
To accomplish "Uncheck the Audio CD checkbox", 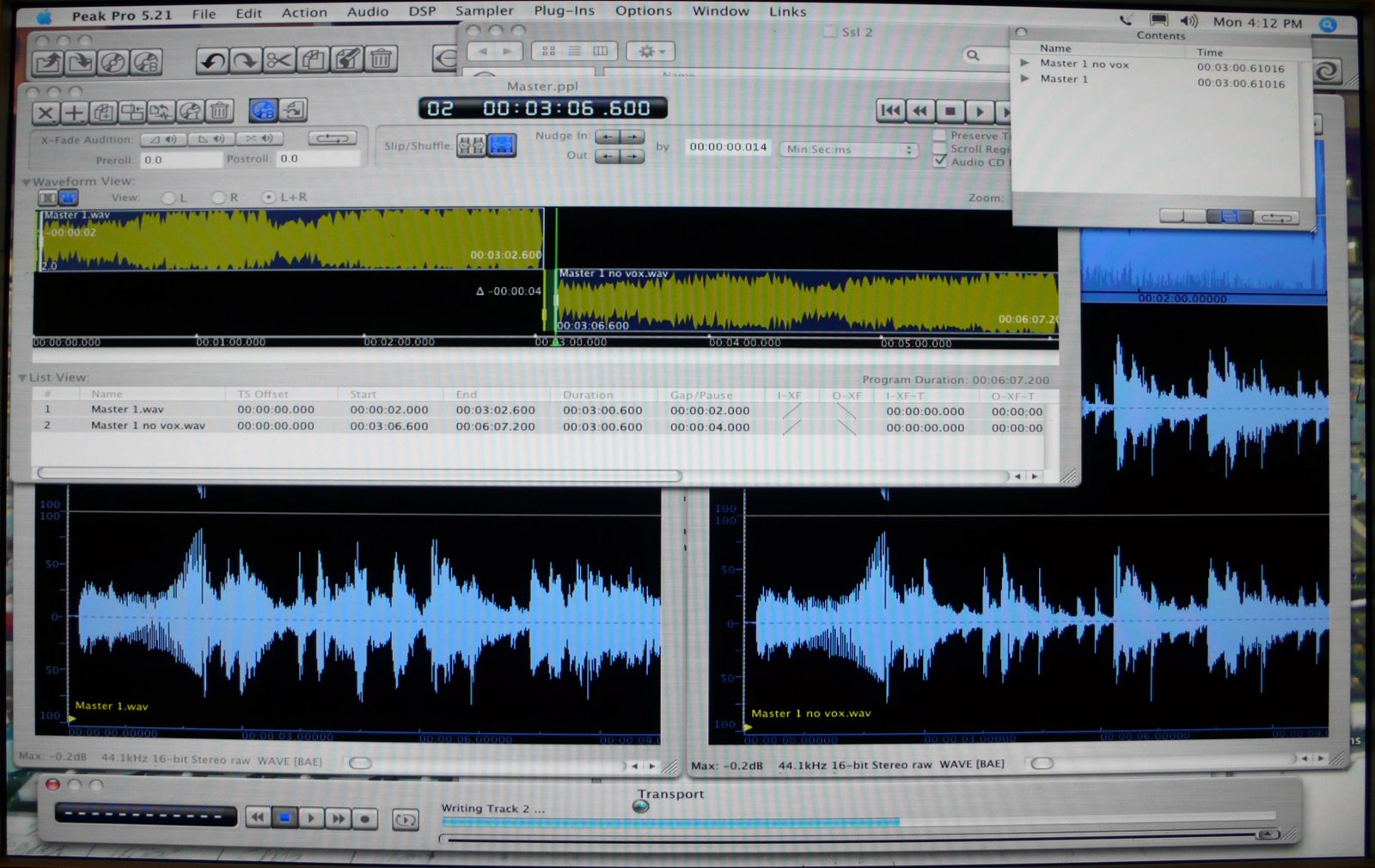I will 939,161.
